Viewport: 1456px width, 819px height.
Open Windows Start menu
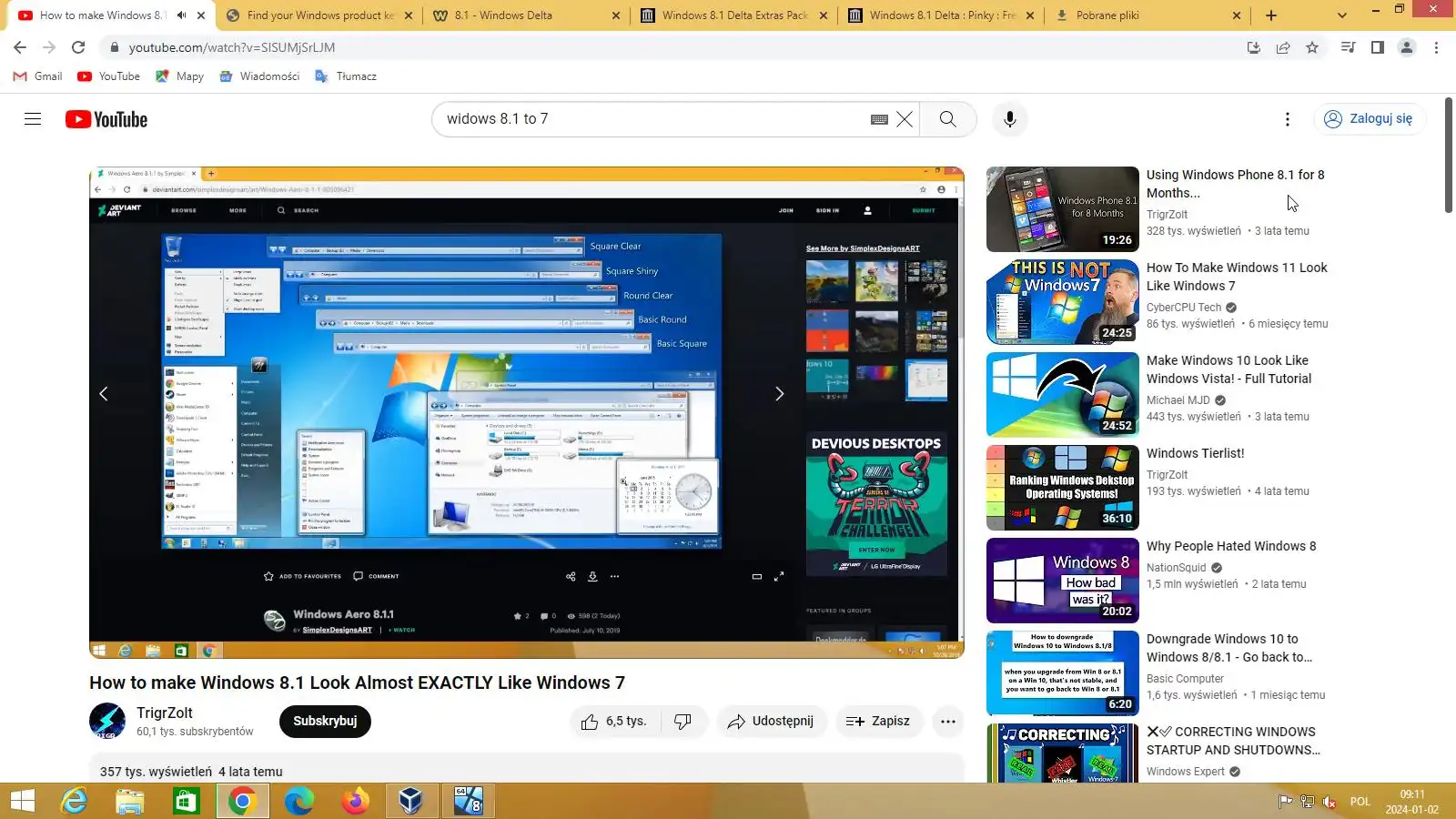click(x=22, y=801)
